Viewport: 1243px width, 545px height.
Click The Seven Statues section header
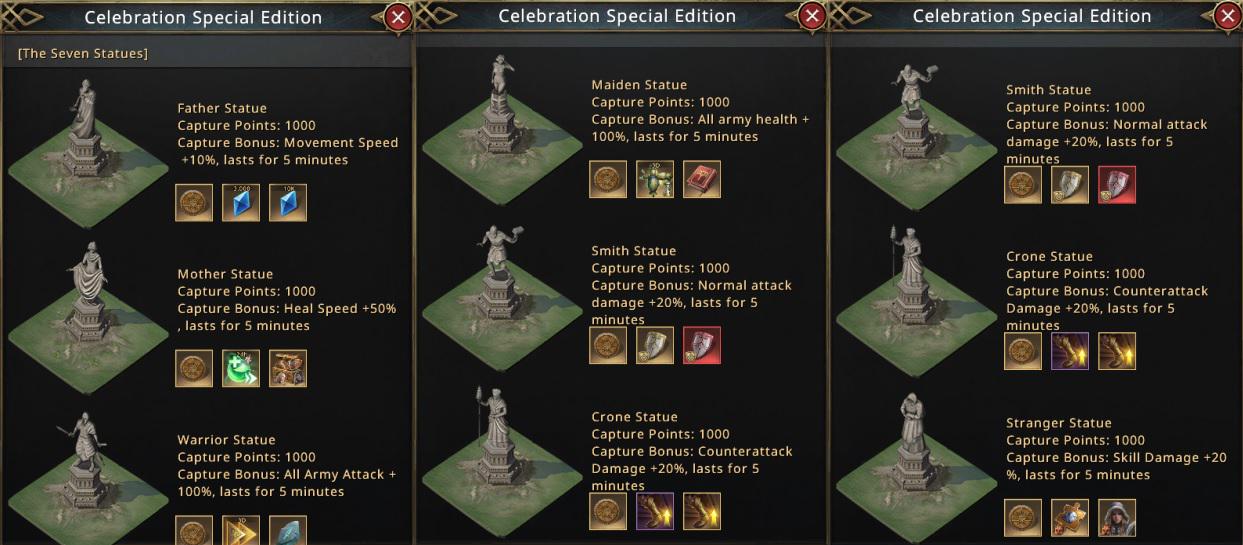point(83,53)
